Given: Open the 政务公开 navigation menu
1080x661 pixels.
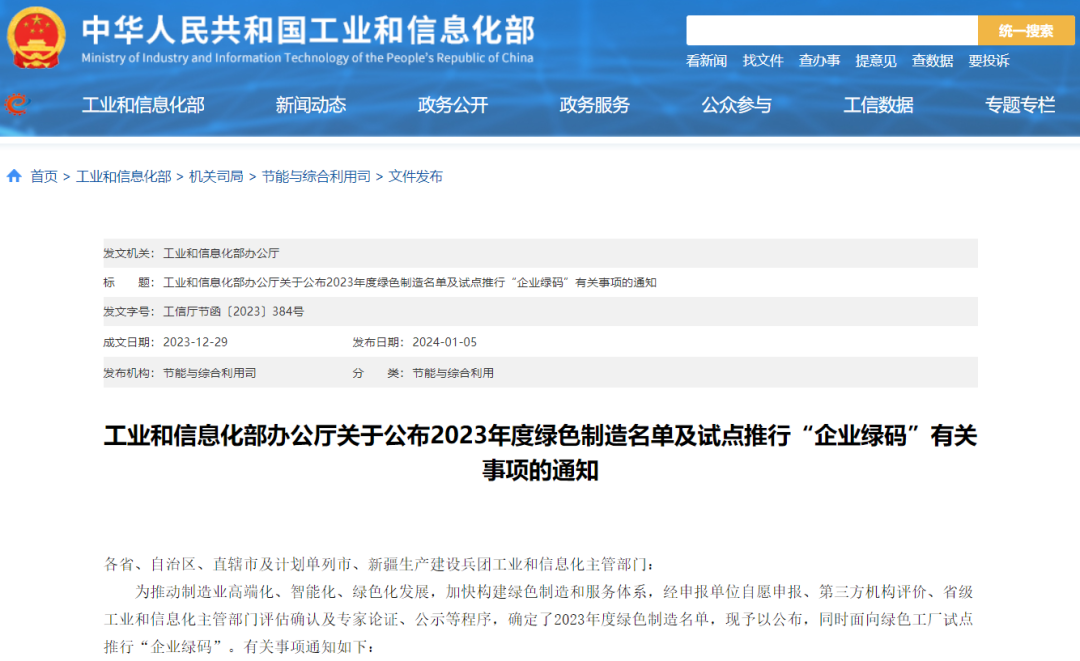Looking at the screenshot, I should click(x=453, y=105).
